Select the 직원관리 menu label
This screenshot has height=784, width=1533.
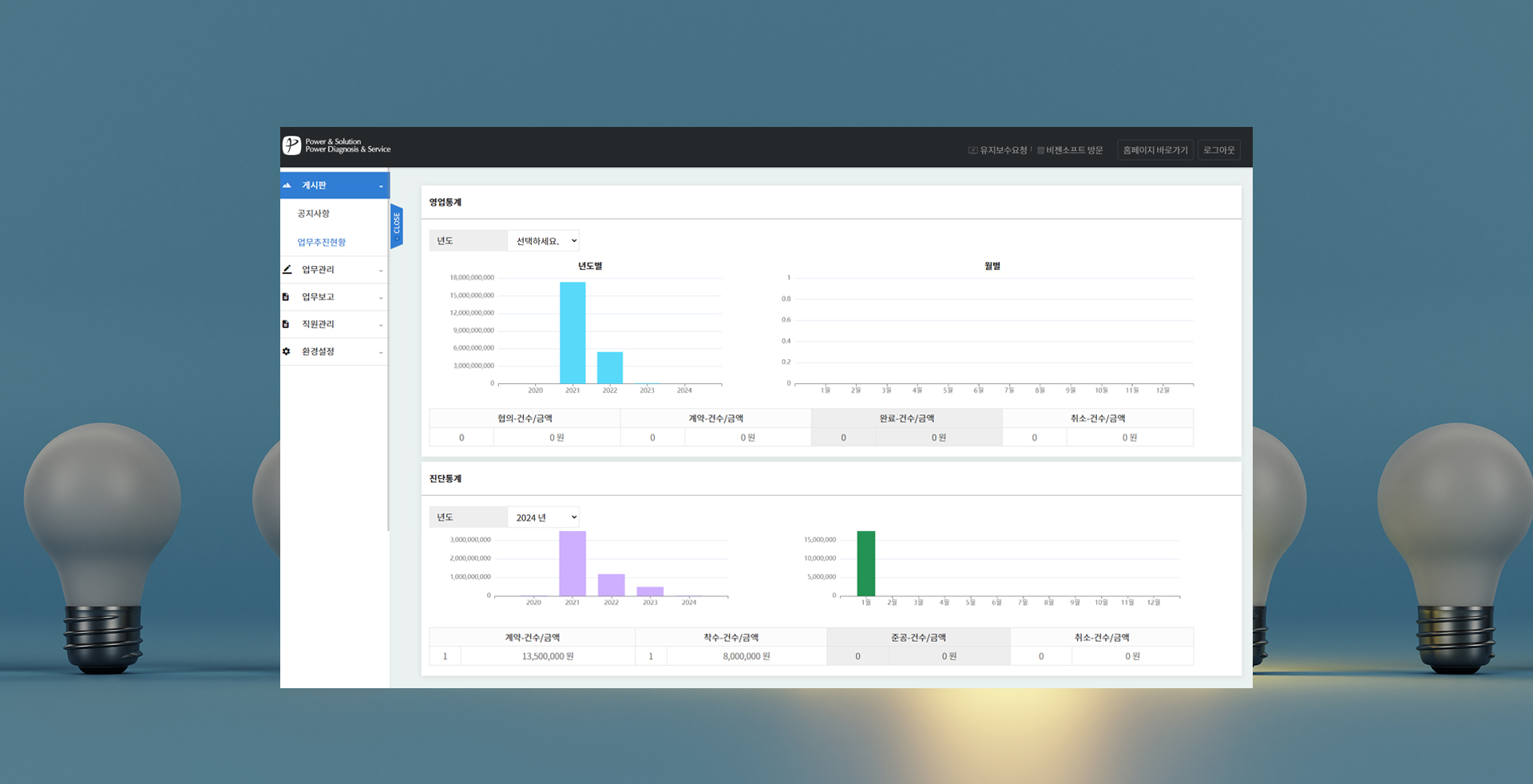click(x=318, y=324)
